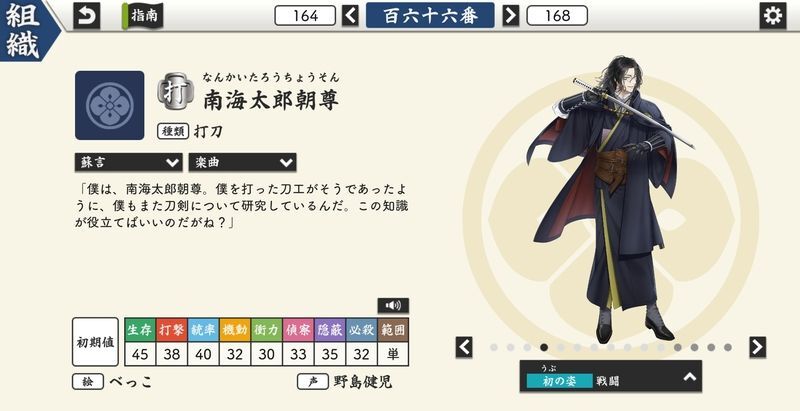Play voice with the speaker icon
This screenshot has width=800, height=411.
point(393,305)
